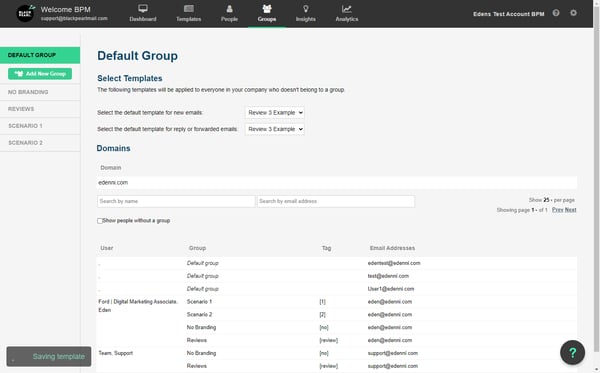Open the floating help chat bubble
Screen dimensions: 600x373
(572, 352)
